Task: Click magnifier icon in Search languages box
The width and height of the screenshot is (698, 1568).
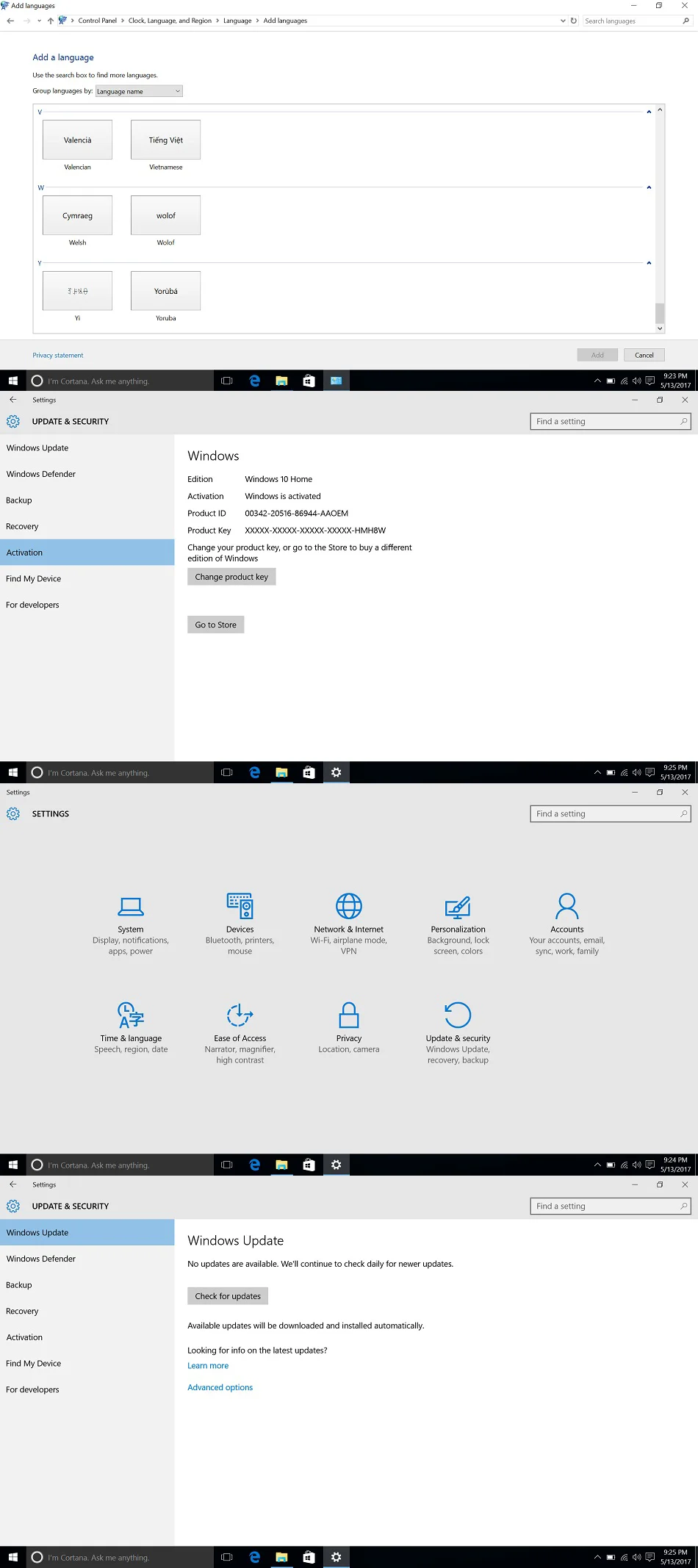Action: tap(686, 21)
